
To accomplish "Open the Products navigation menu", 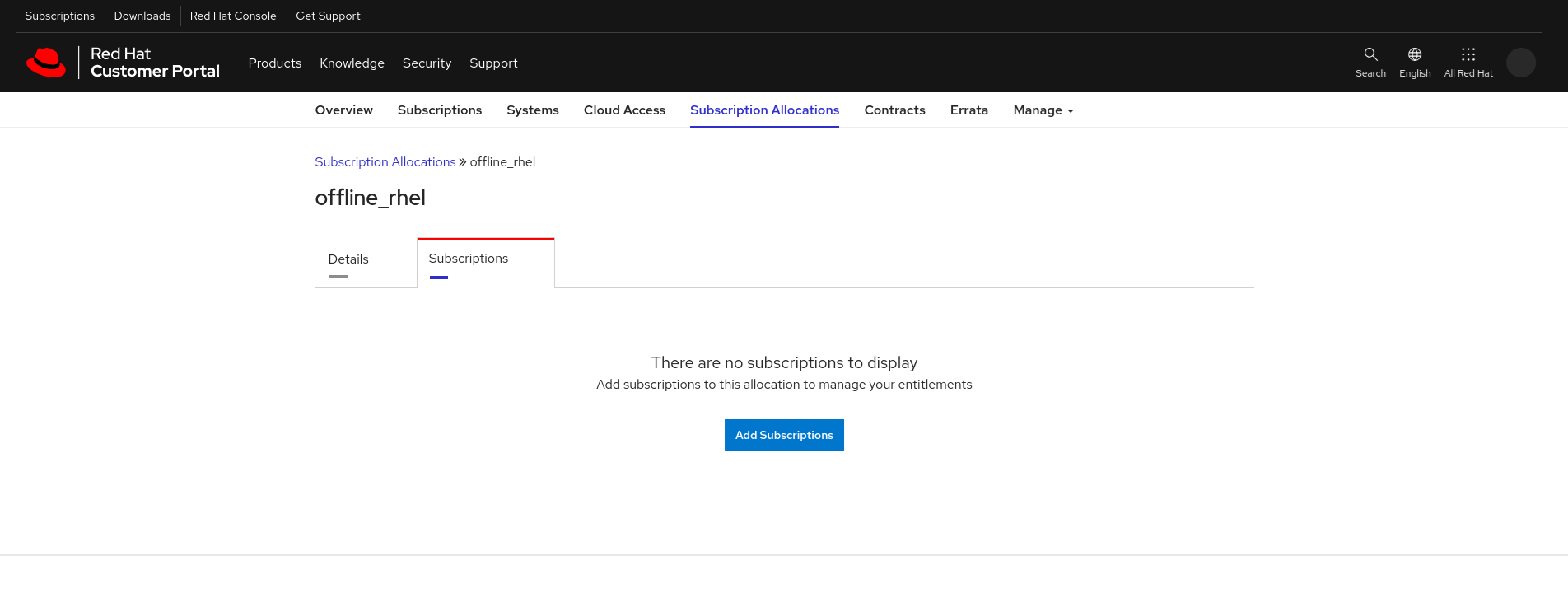I will tap(274, 63).
